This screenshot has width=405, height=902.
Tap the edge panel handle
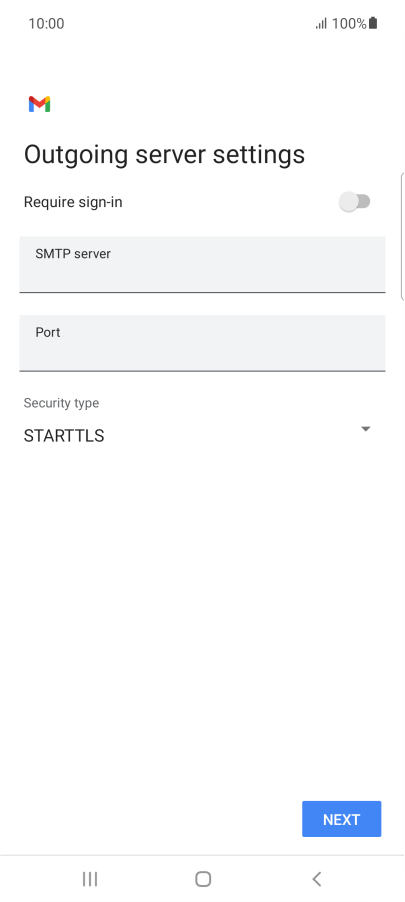402,236
